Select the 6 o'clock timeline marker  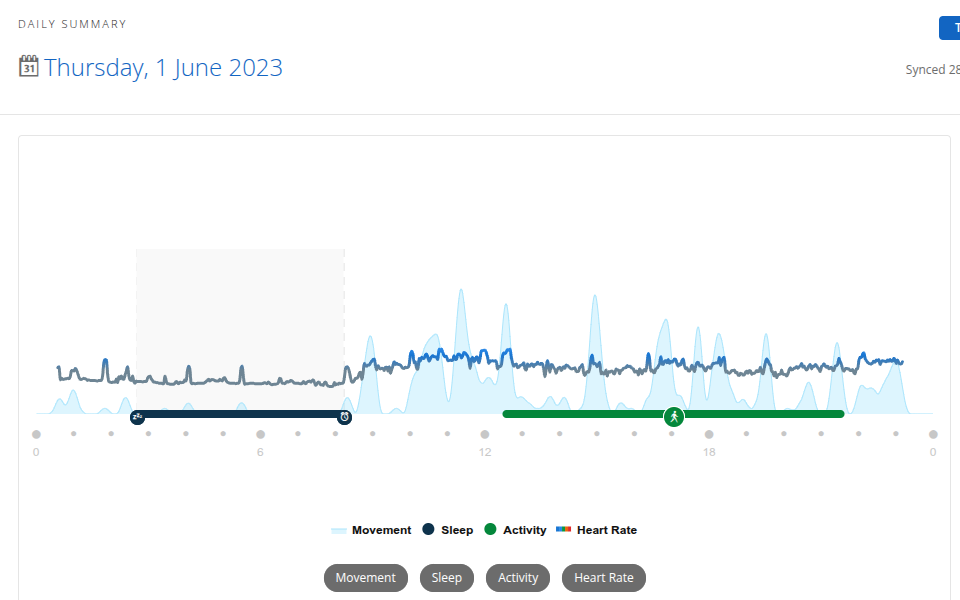260,434
